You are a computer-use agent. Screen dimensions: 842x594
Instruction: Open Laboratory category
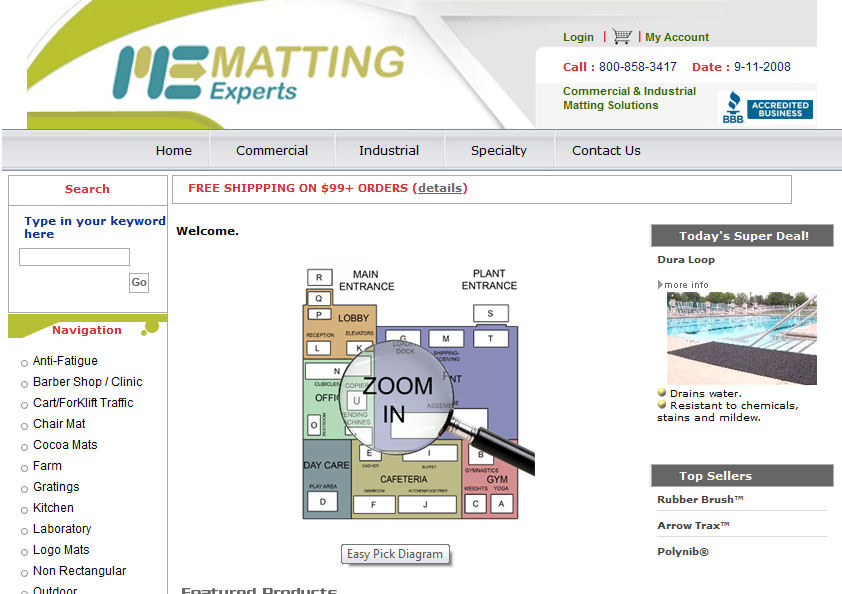tap(62, 528)
